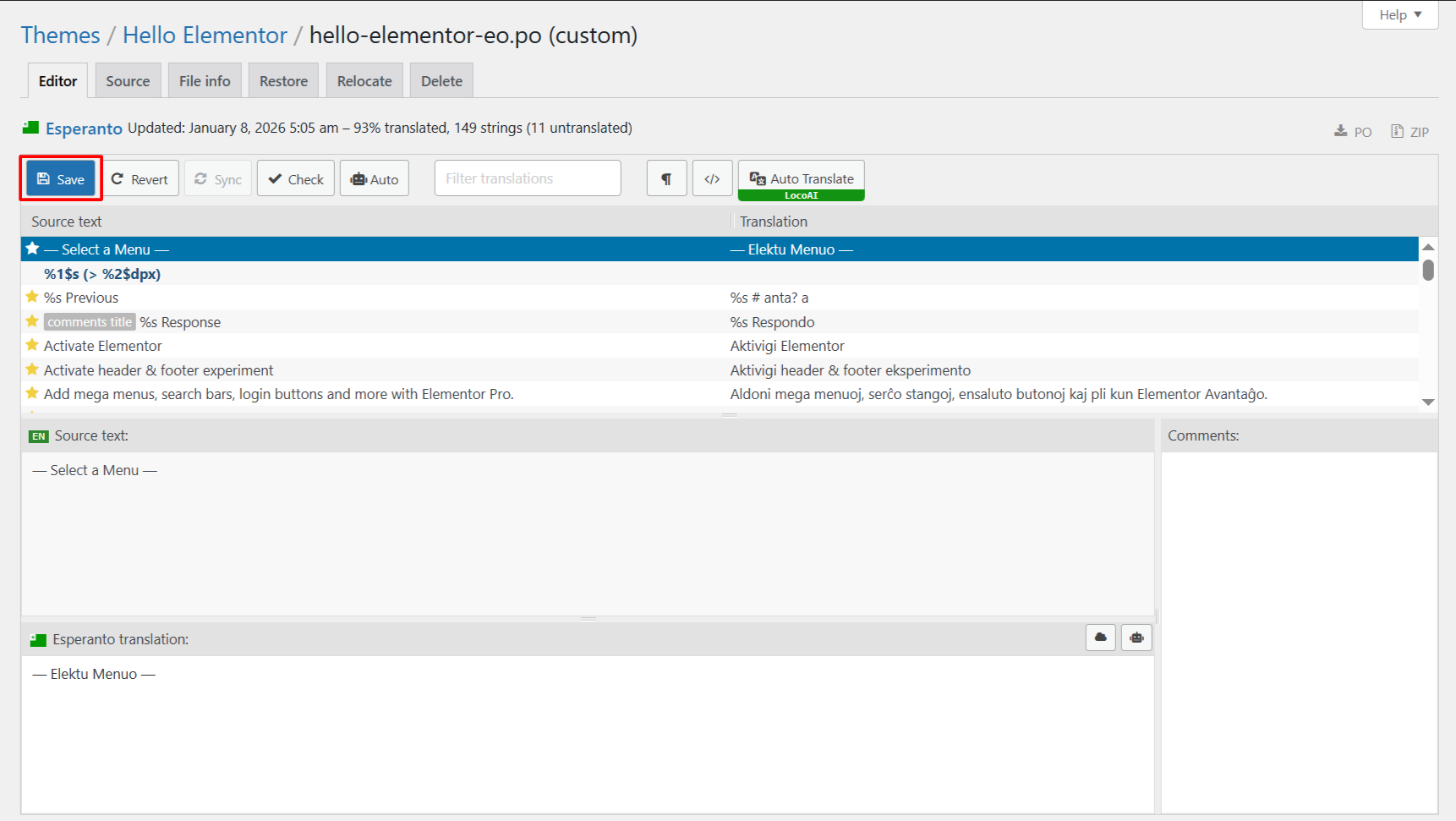1456x821 pixels.
Task: Toggle code view with the </> button
Action: point(712,179)
